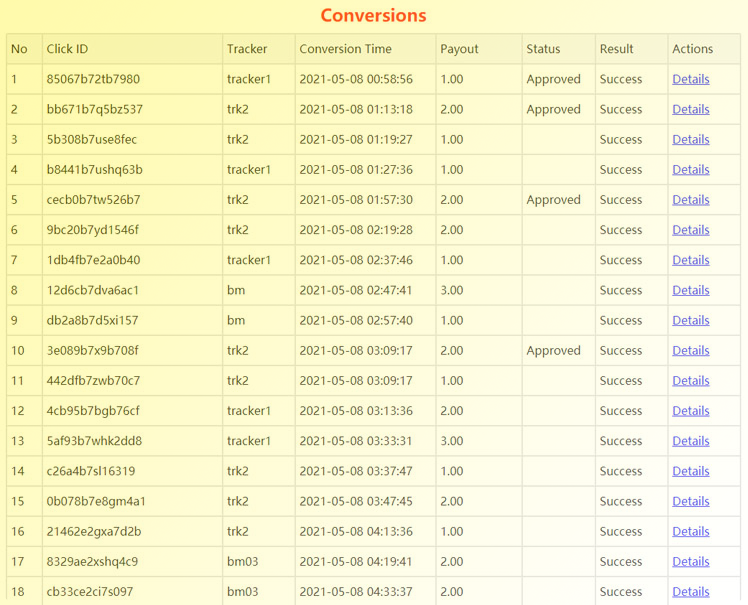Click the Click ID column header

pyautogui.click(x=67, y=49)
